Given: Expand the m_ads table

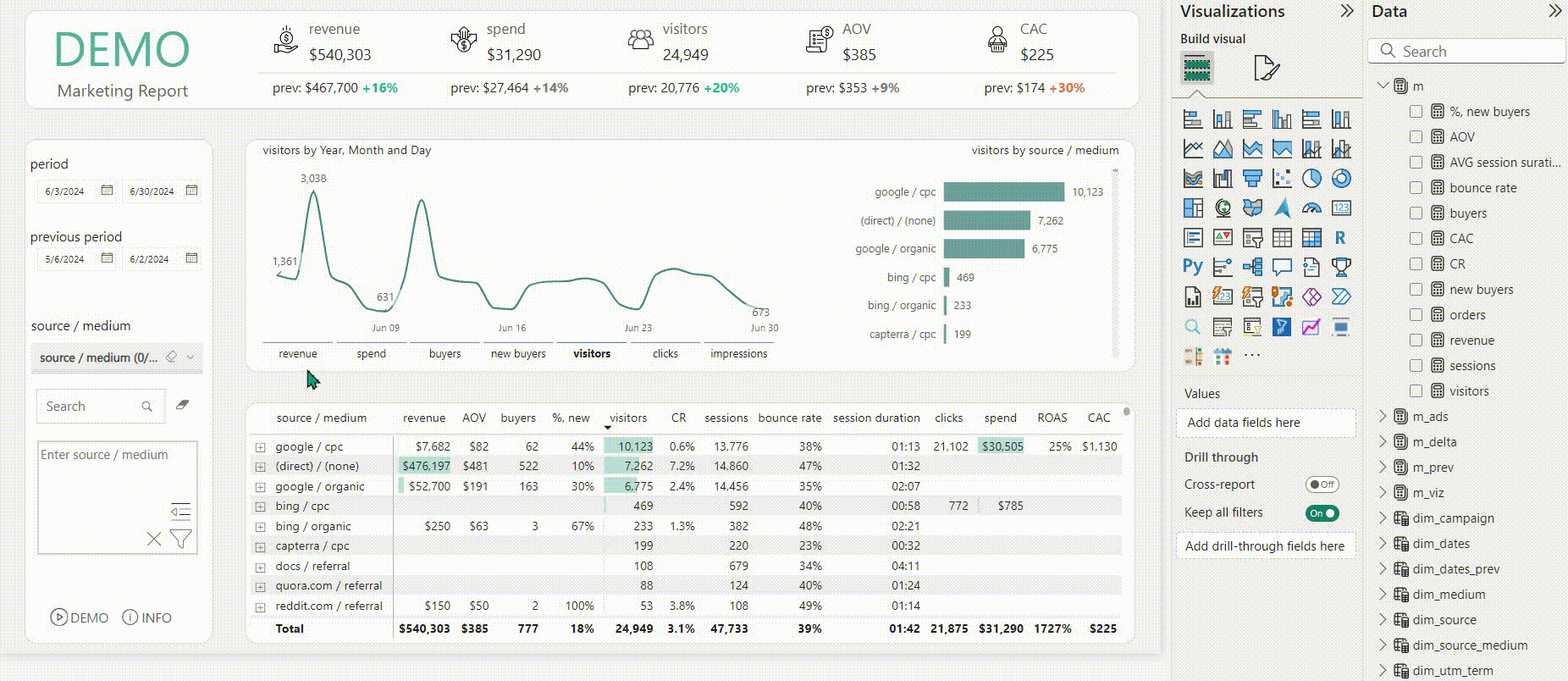Looking at the screenshot, I should [1383, 416].
